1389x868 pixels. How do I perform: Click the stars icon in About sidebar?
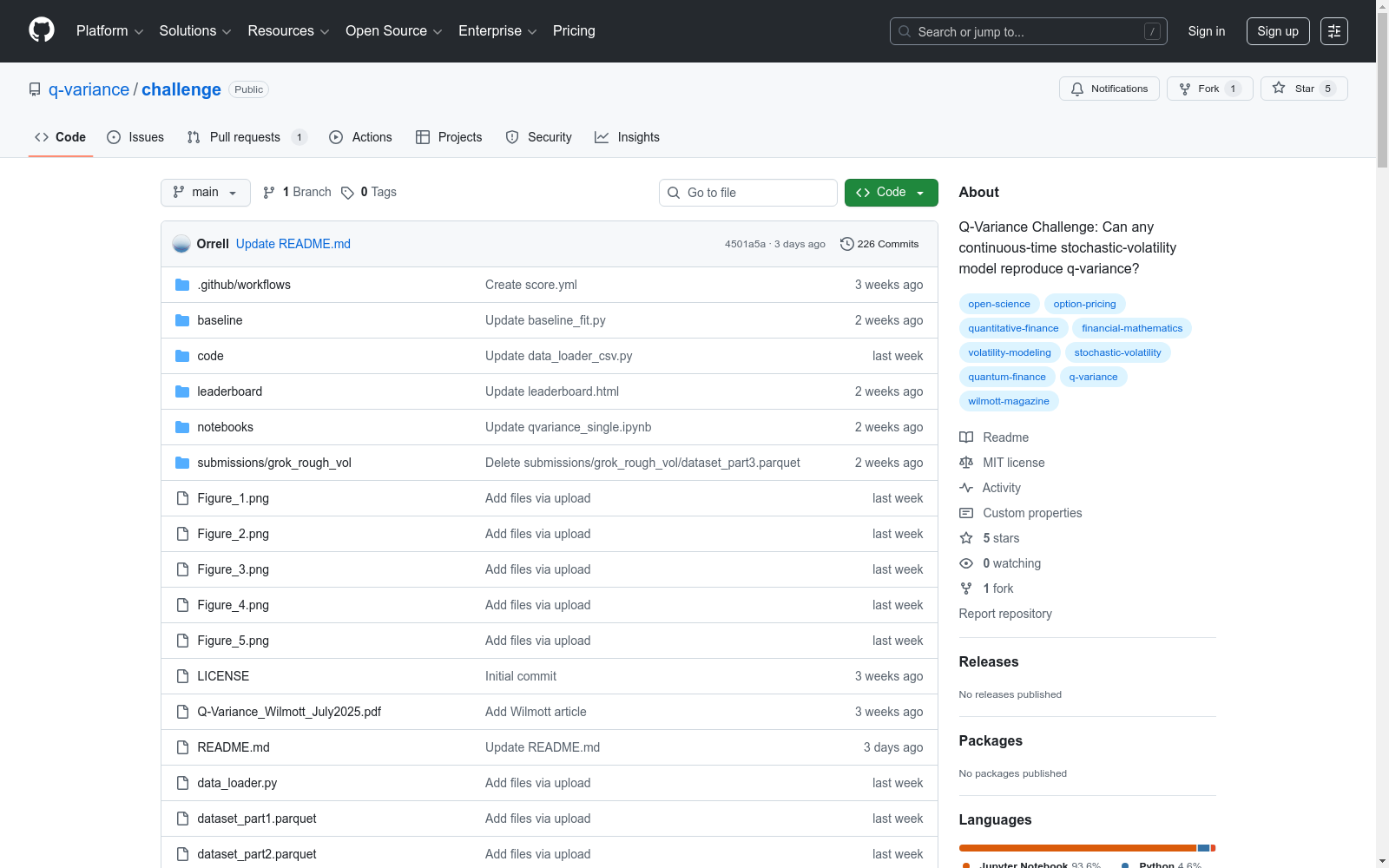[966, 538]
